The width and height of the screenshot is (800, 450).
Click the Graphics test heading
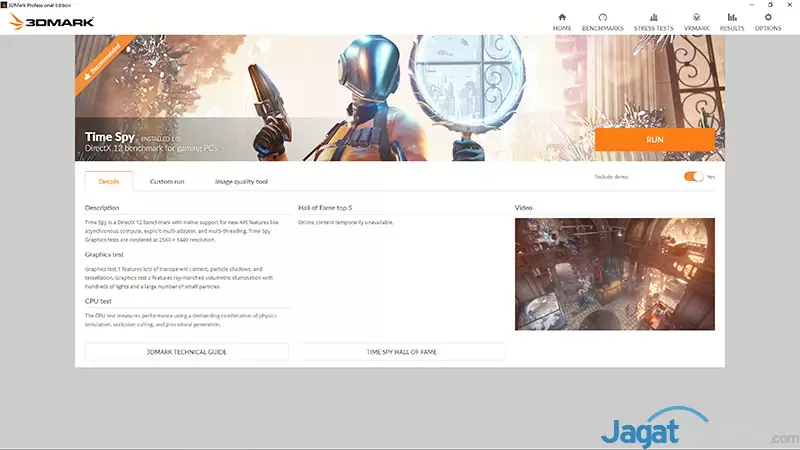point(104,254)
